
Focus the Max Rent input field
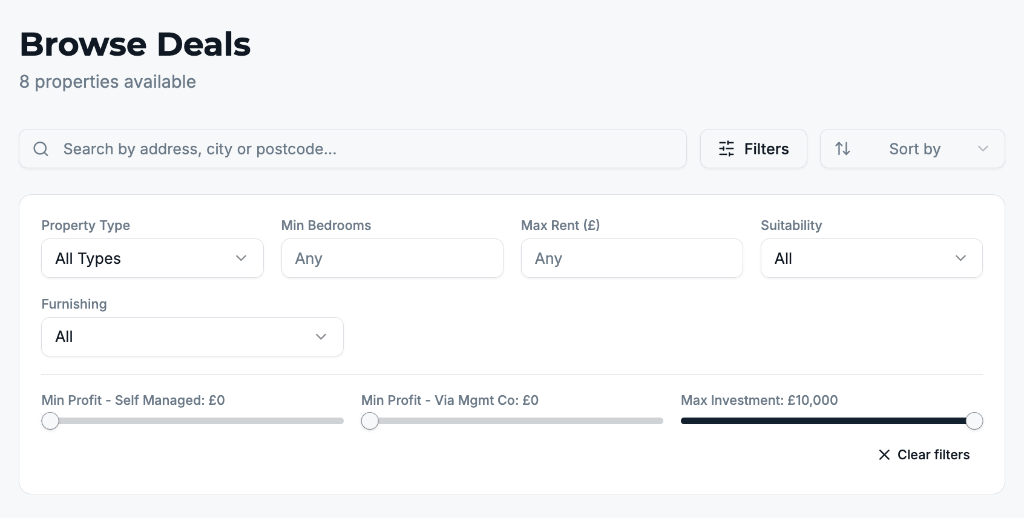click(632, 258)
